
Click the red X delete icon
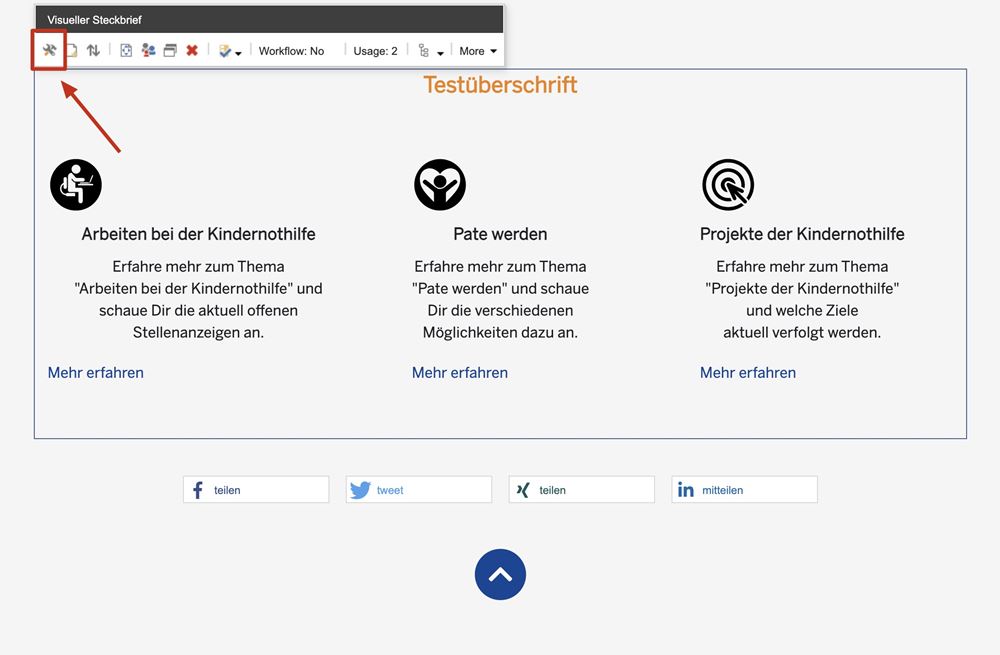click(x=192, y=51)
